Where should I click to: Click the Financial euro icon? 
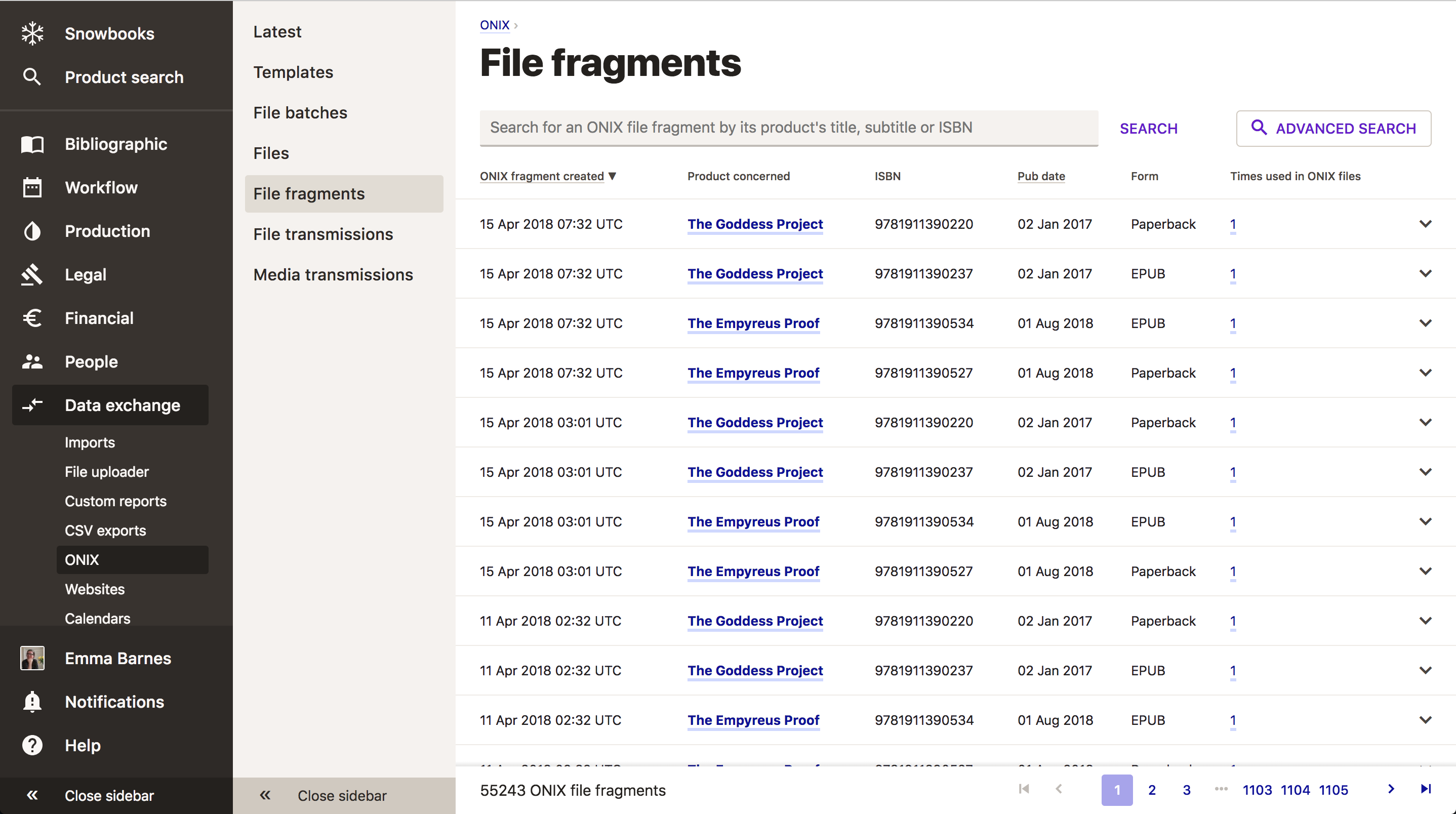[x=32, y=318]
